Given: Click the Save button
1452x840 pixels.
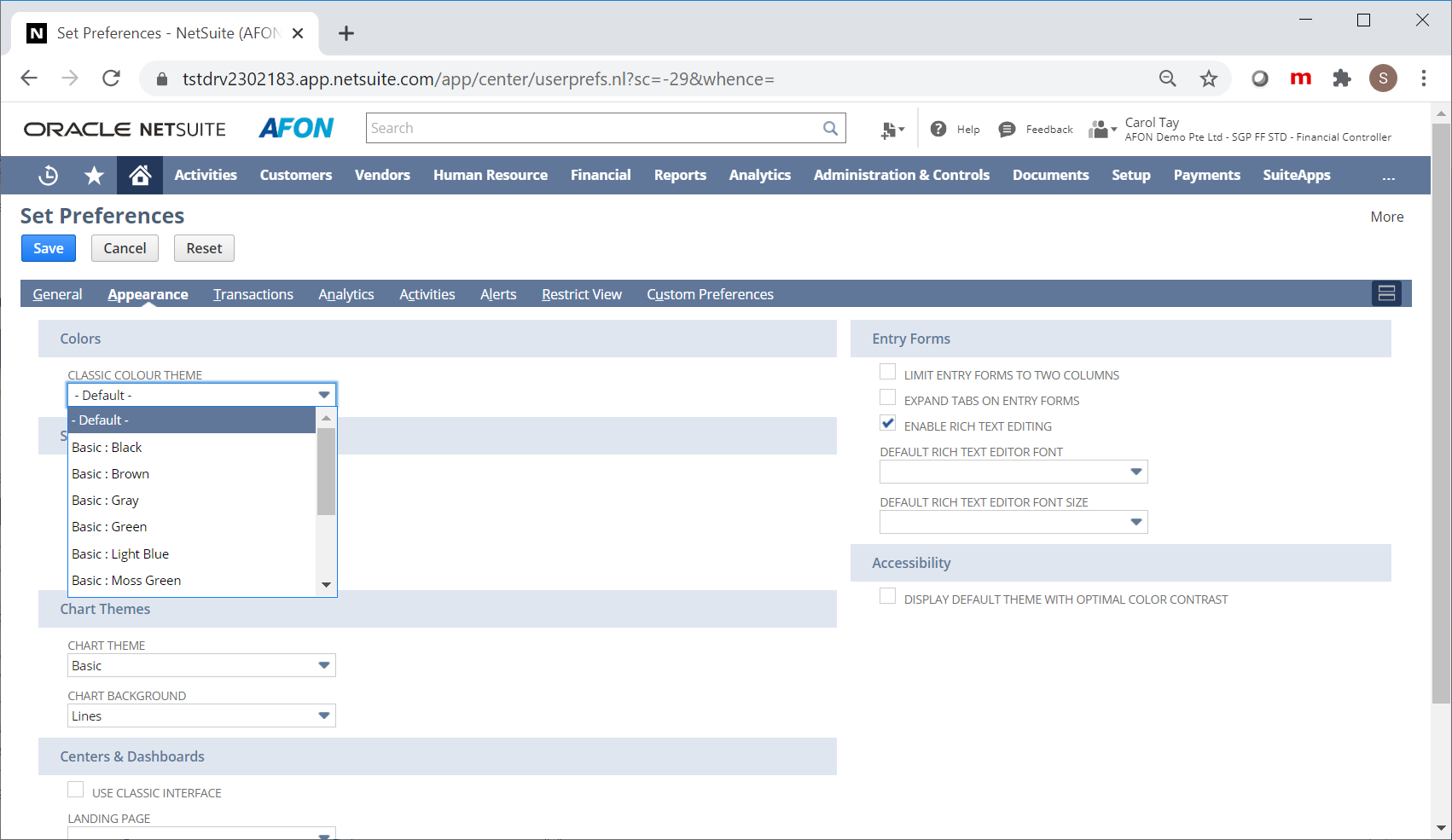Looking at the screenshot, I should point(48,248).
